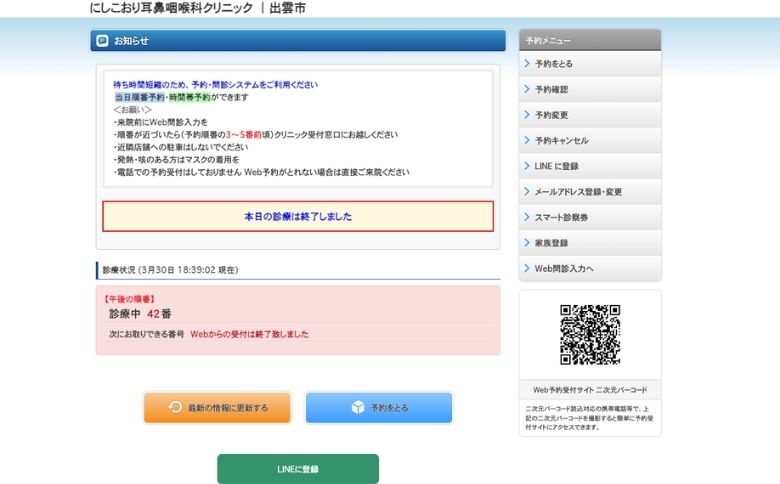
Task: Click the お知らせ speech bubble icon
Action: [x=102, y=41]
